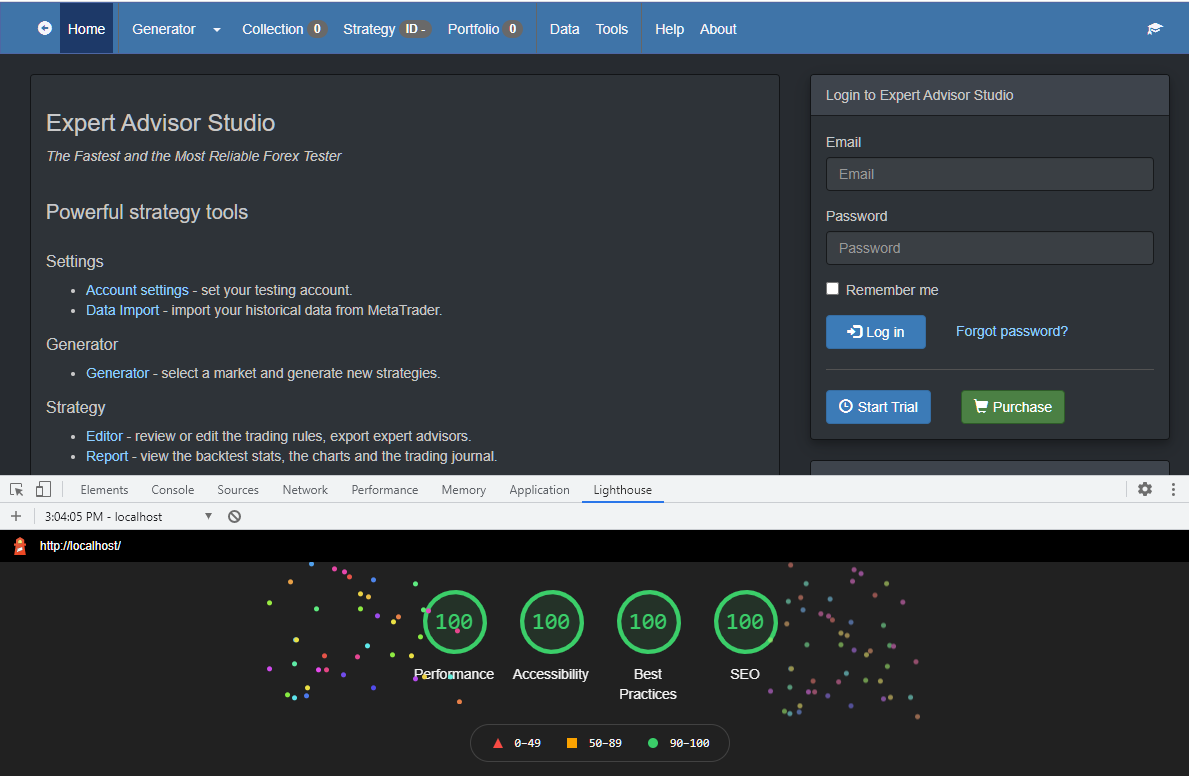Click the clear all reports icon
Screen dimensions: 1189x776
[x=234, y=516]
